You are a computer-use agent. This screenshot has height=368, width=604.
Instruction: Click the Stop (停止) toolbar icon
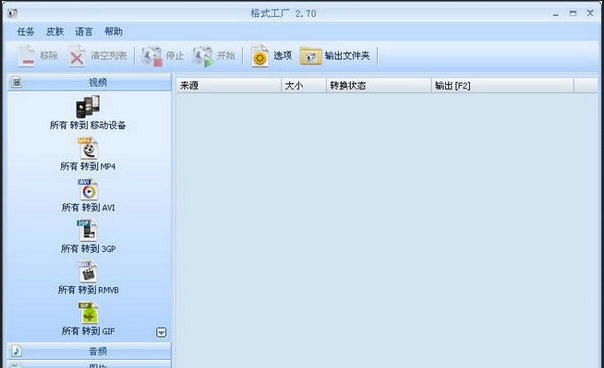[x=152, y=56]
